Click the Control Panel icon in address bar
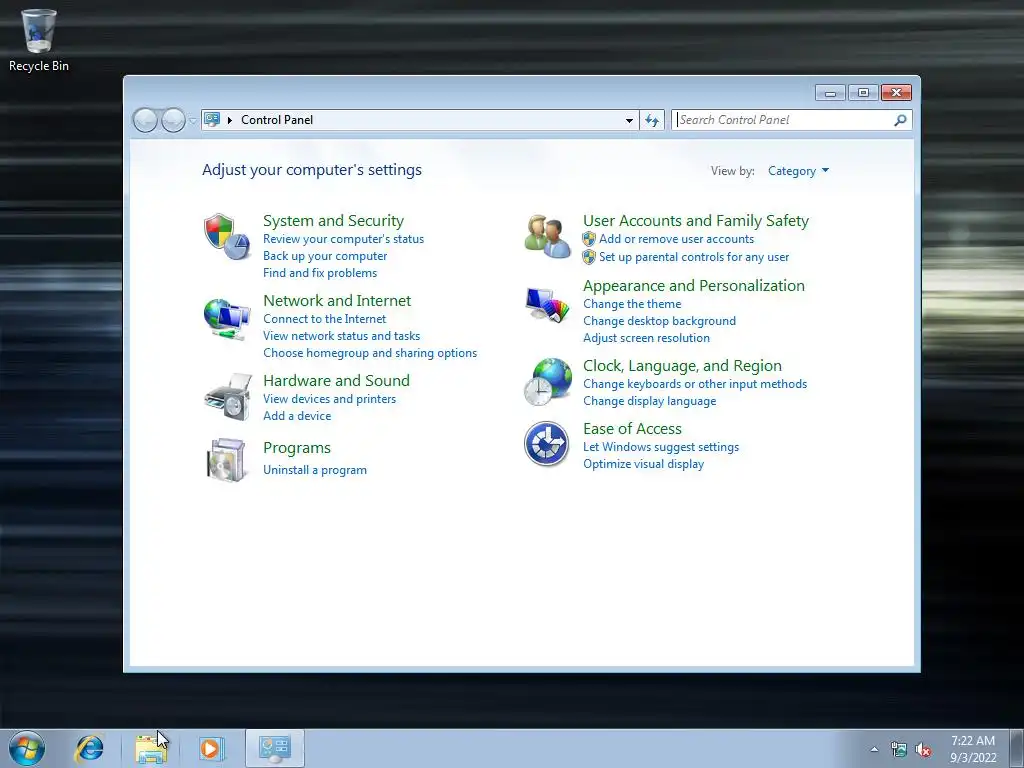This screenshot has height=768, width=1024. [212, 120]
